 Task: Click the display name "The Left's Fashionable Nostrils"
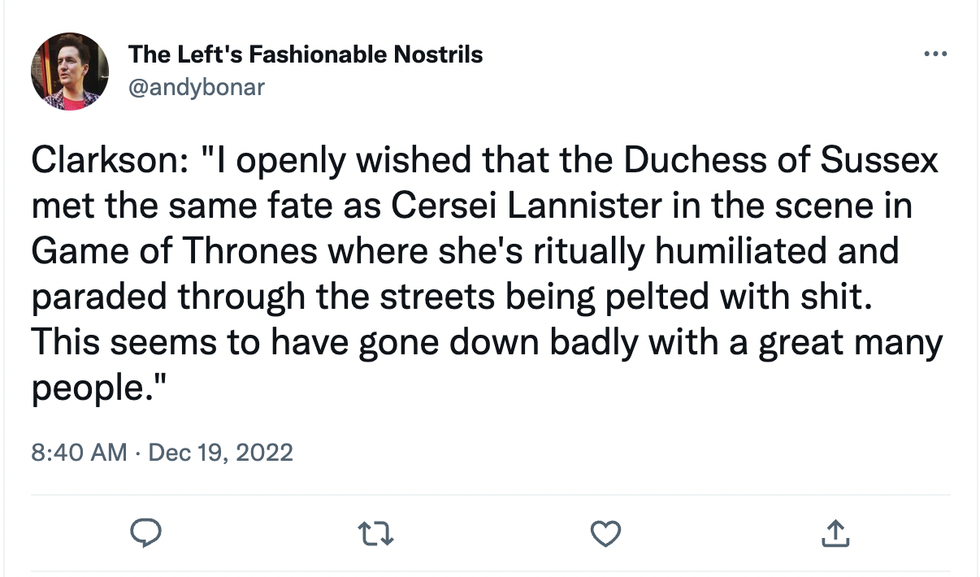click(x=305, y=54)
